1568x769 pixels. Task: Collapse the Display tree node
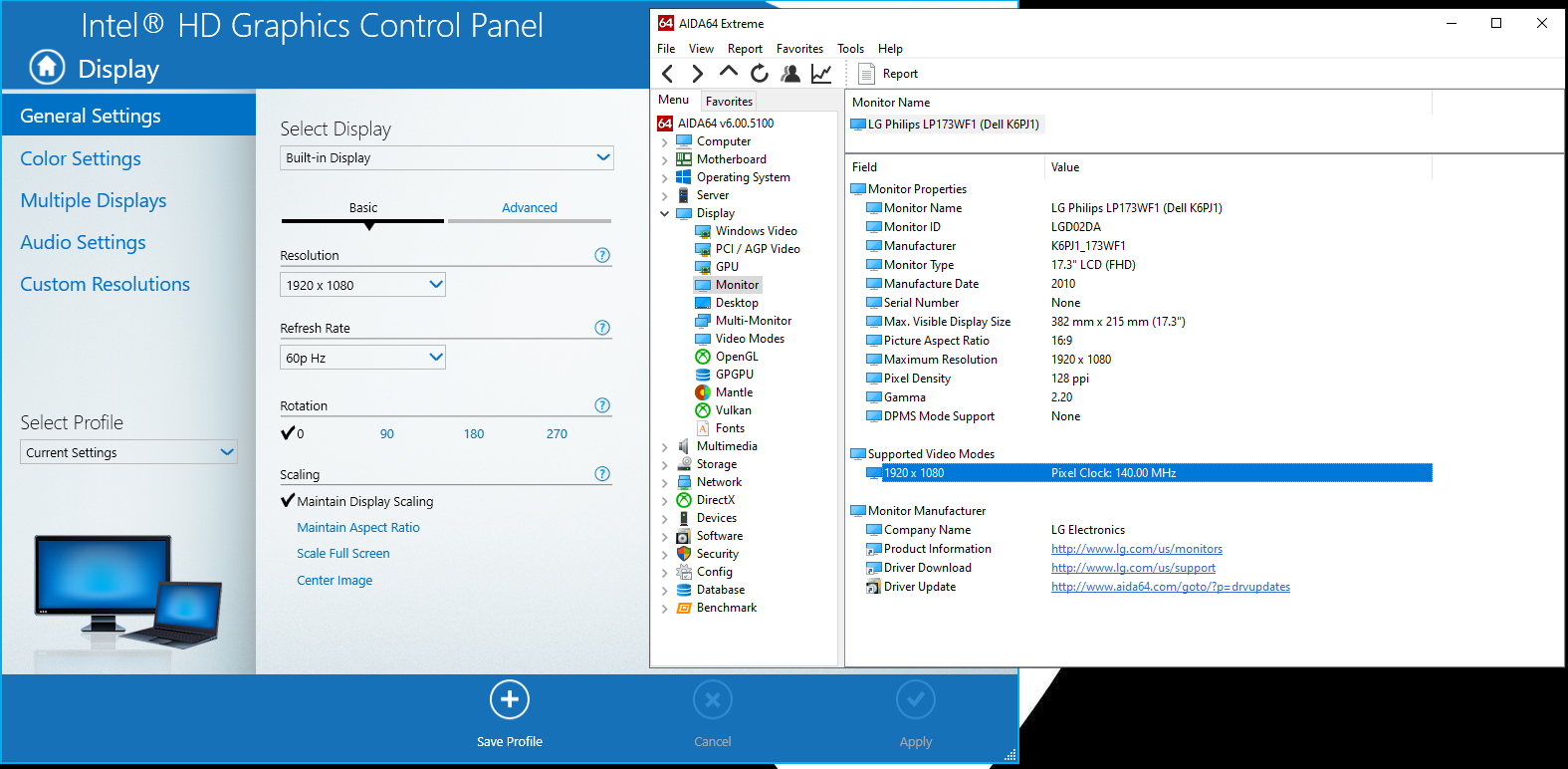tap(665, 213)
